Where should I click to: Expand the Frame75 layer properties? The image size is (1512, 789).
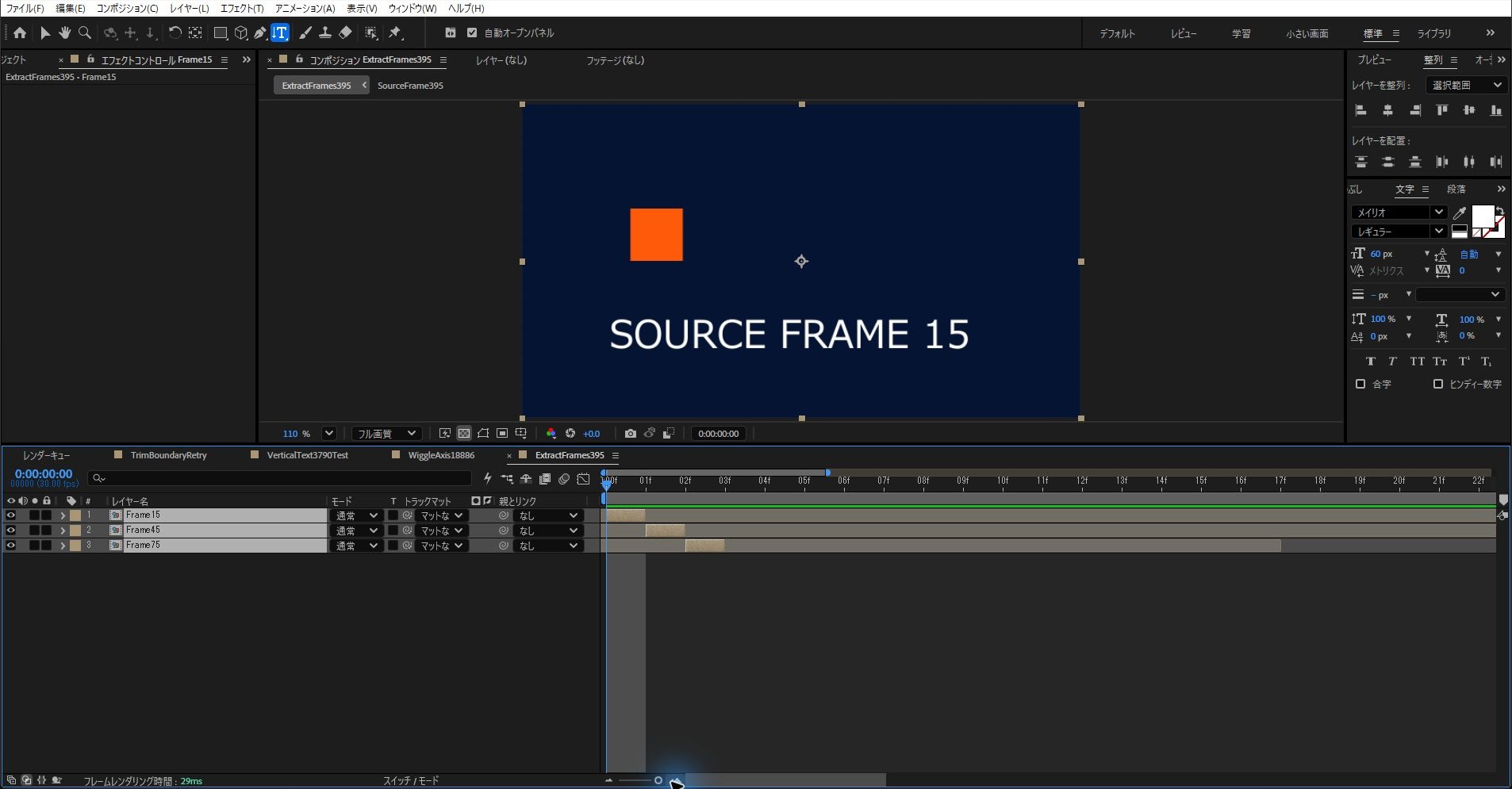coord(63,546)
